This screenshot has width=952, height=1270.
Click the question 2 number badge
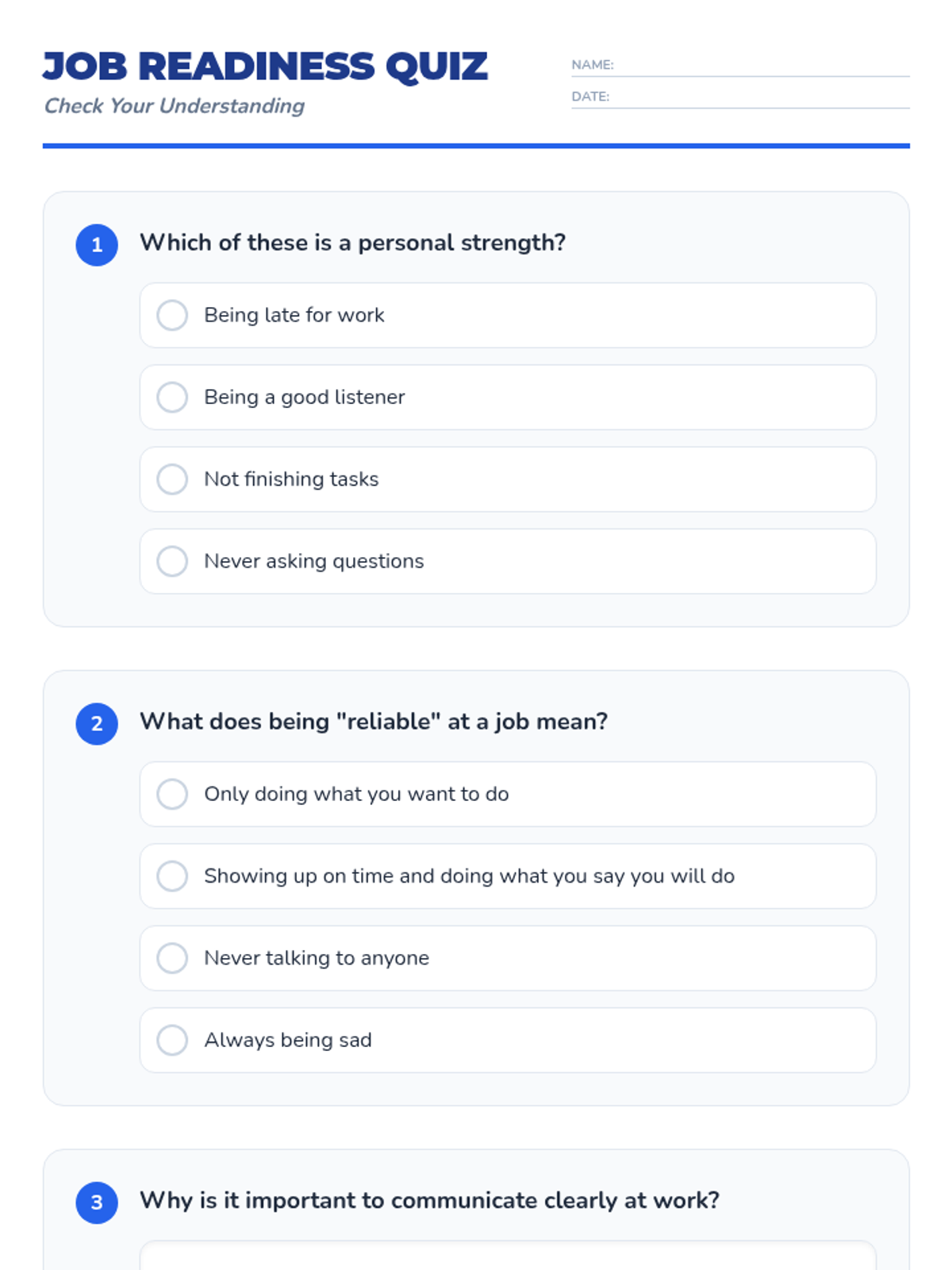point(97,723)
